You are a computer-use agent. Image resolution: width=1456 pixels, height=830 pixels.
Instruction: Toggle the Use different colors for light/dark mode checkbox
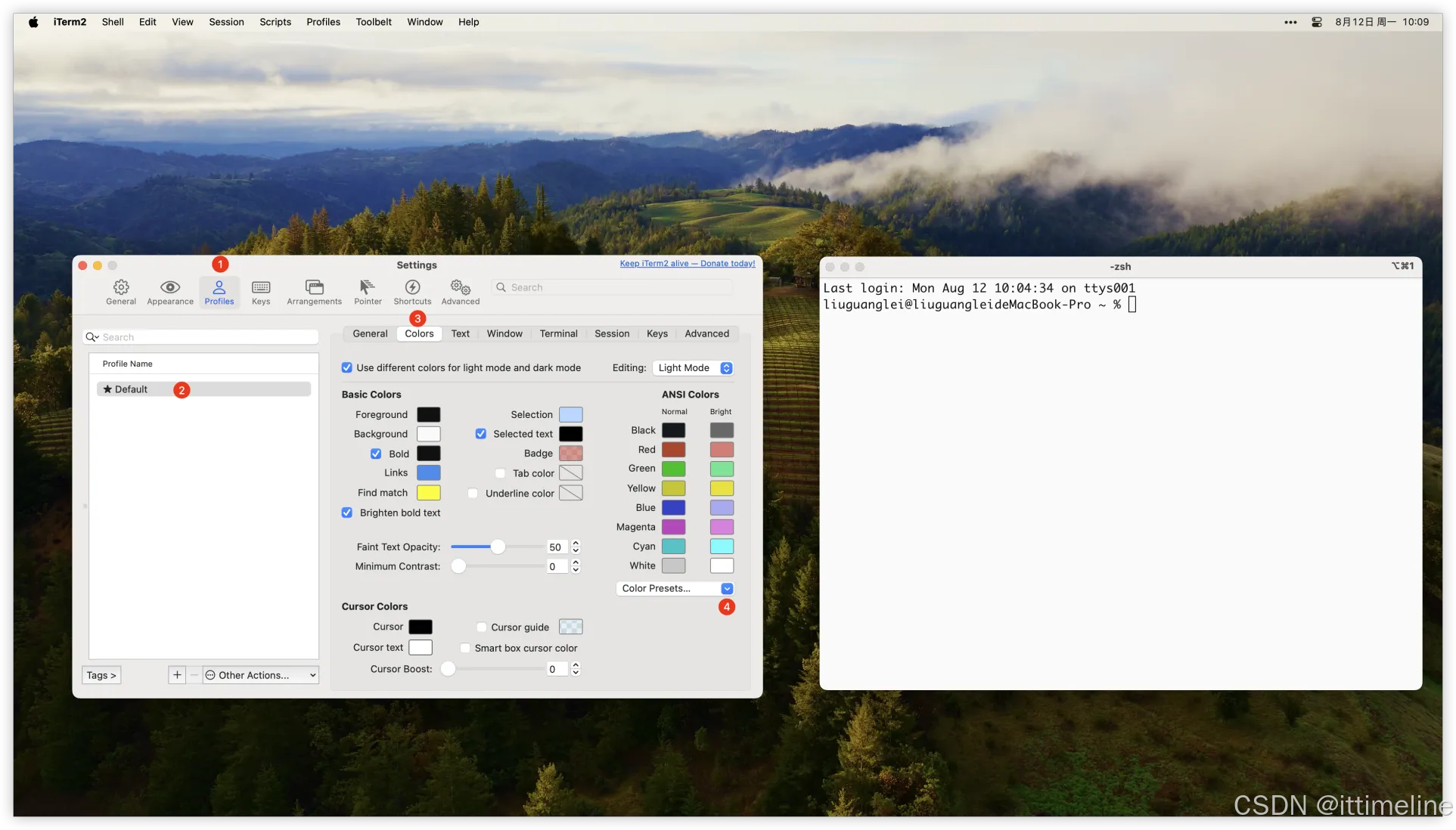(x=347, y=368)
